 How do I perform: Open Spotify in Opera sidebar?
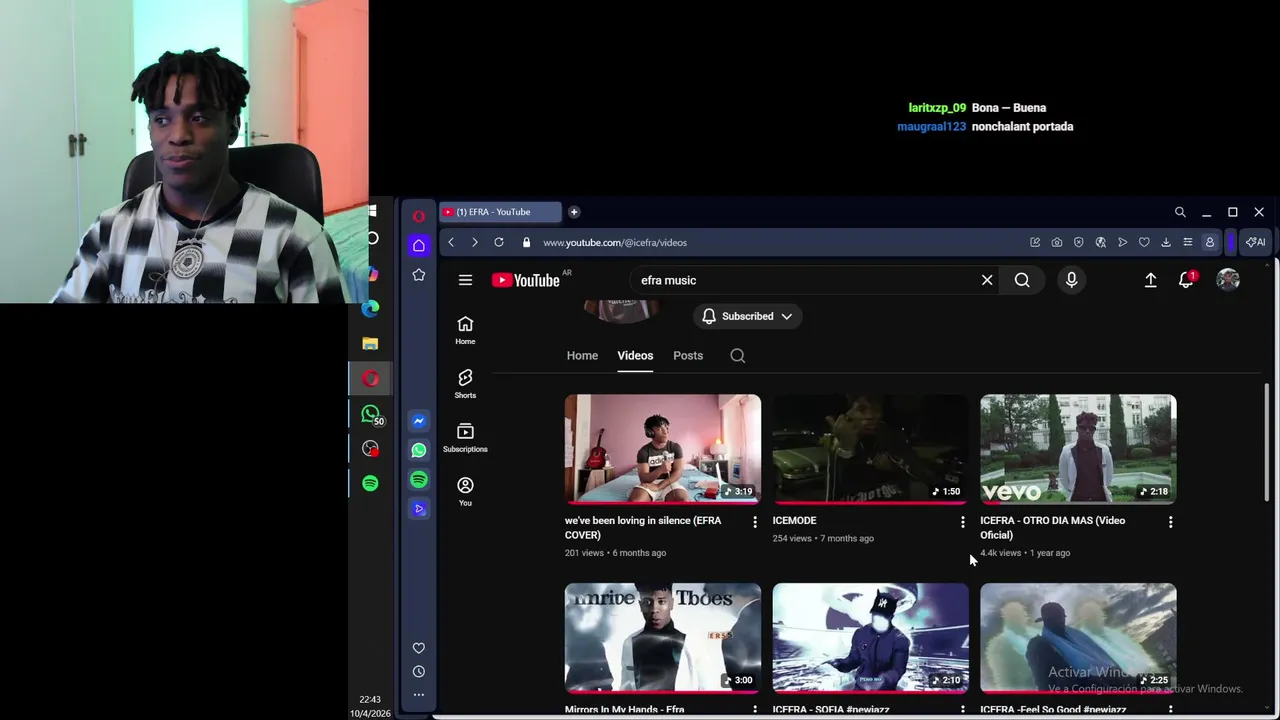[419, 480]
